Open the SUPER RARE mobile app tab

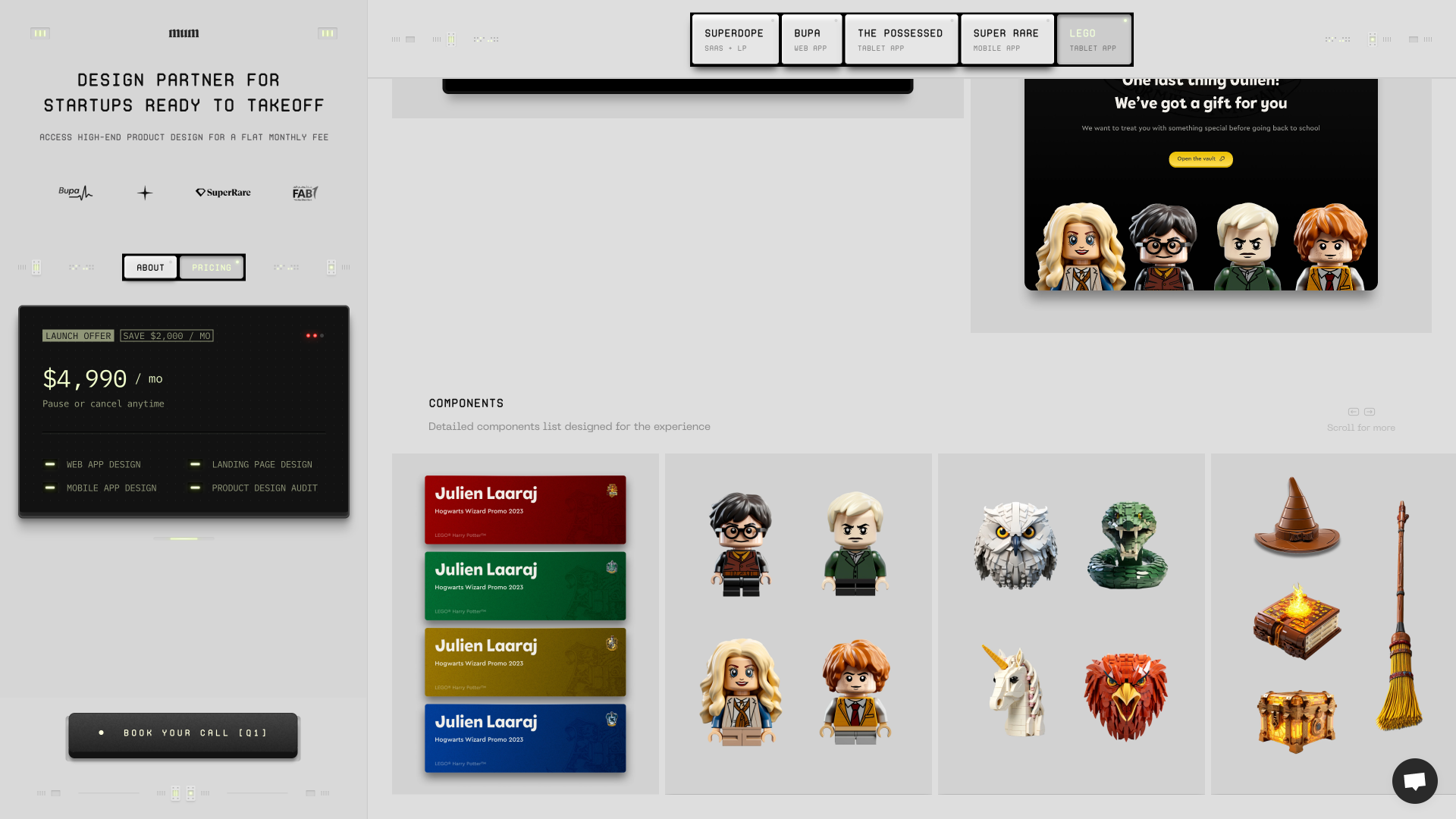1007,39
